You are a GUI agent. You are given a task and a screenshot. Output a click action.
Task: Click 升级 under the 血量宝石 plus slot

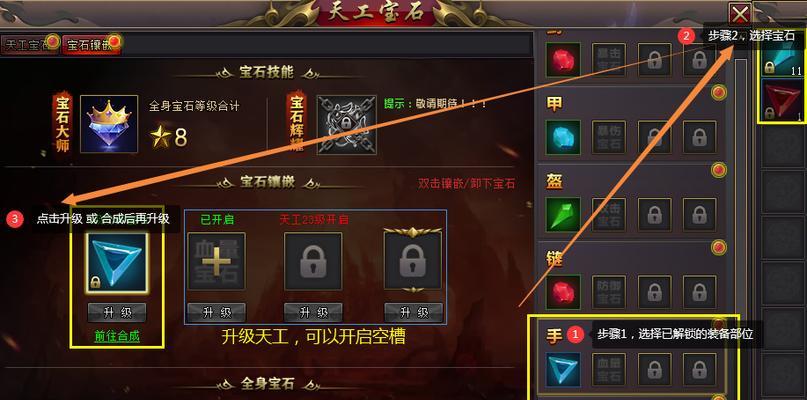[216, 312]
